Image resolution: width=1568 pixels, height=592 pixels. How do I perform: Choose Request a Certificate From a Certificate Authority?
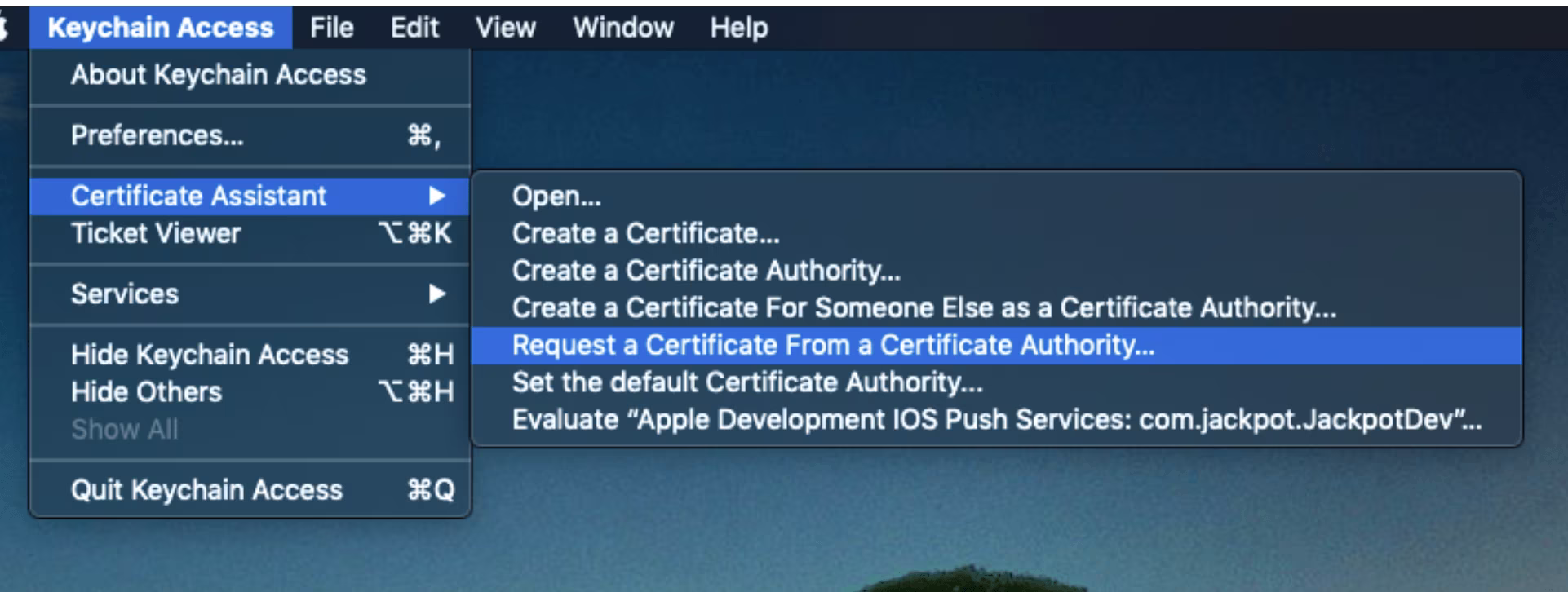(833, 346)
